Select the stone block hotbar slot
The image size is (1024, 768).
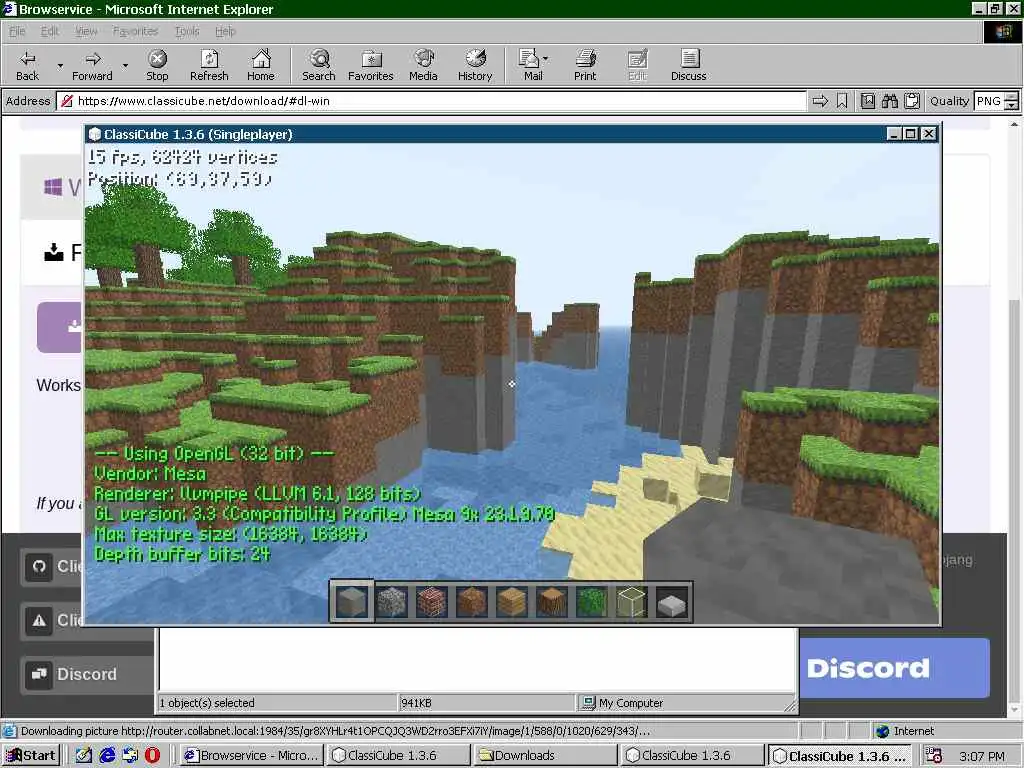(x=352, y=601)
